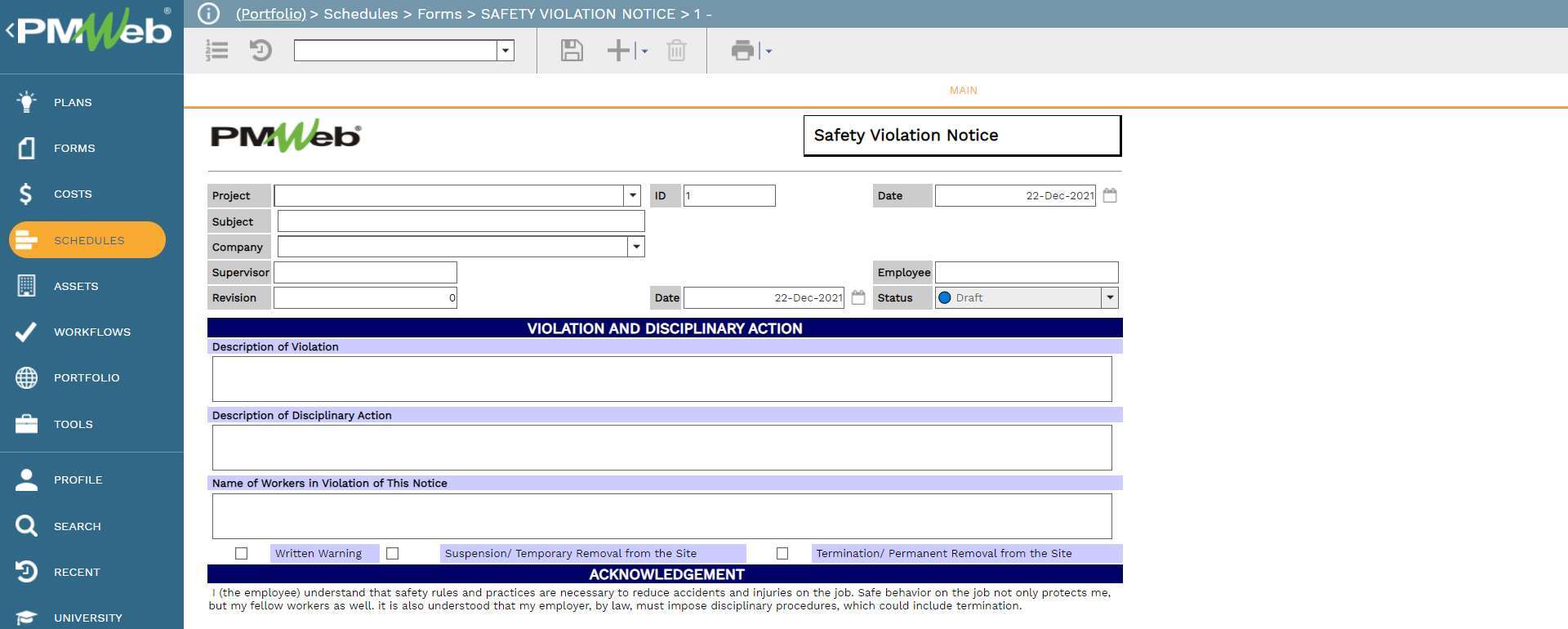Click the Subject input field
The image size is (1568, 629).
[461, 221]
